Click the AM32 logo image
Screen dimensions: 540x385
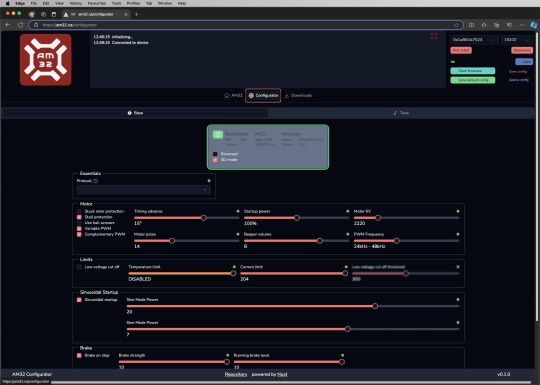click(45, 60)
